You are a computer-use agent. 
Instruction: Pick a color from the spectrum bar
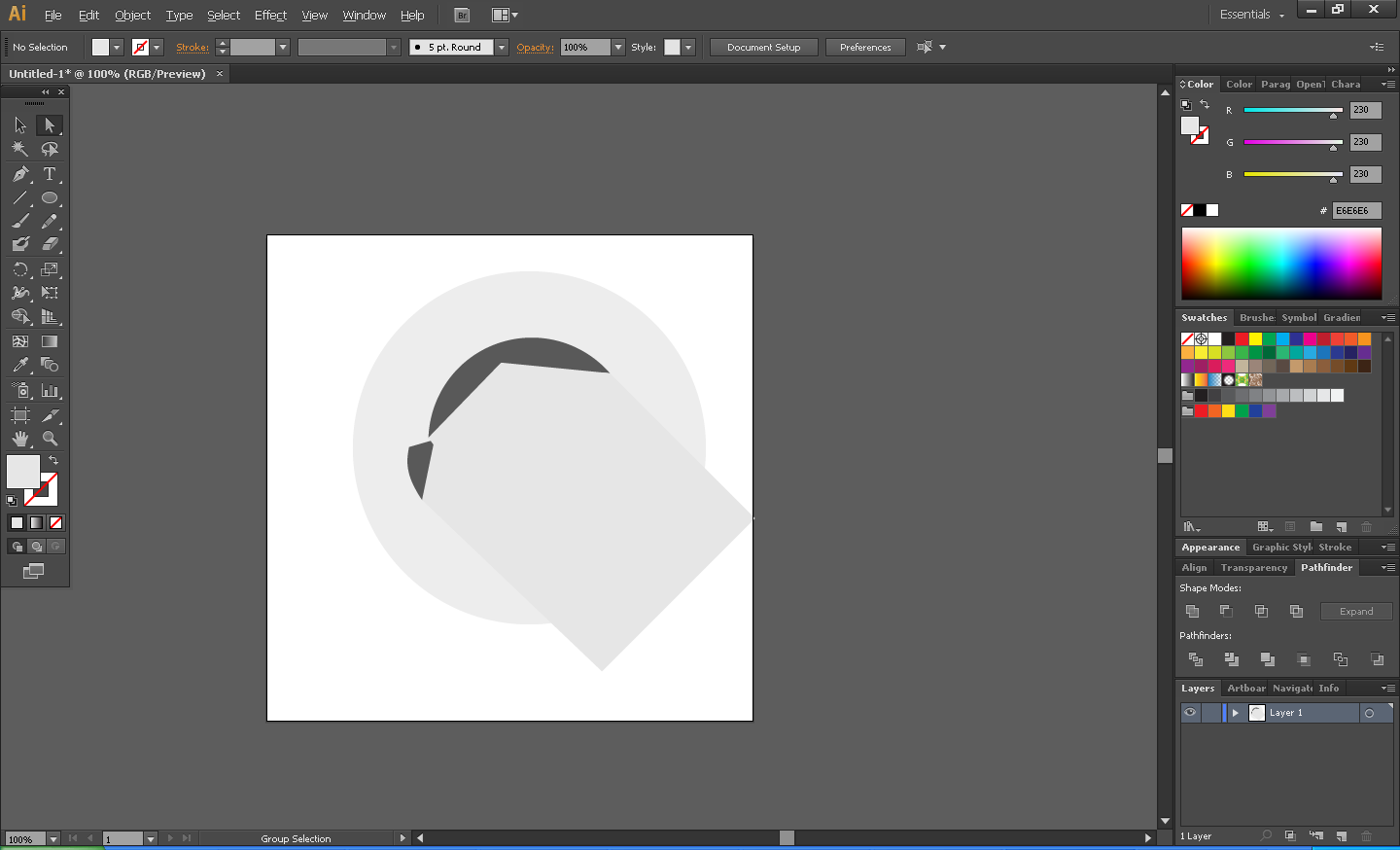click(1281, 264)
